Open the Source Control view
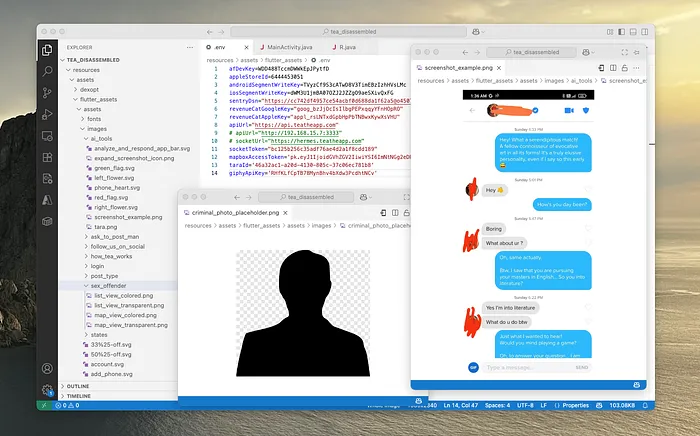 (47, 92)
